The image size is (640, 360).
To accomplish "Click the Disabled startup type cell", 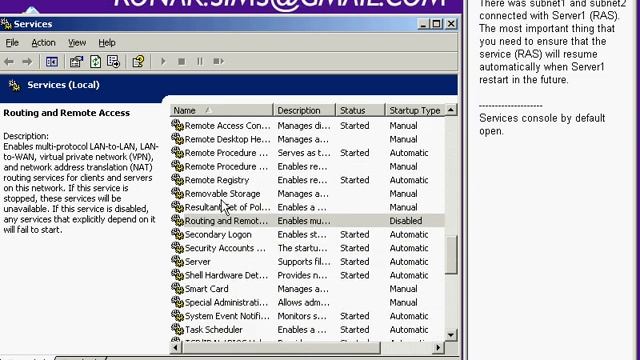I will pyautogui.click(x=406, y=221).
